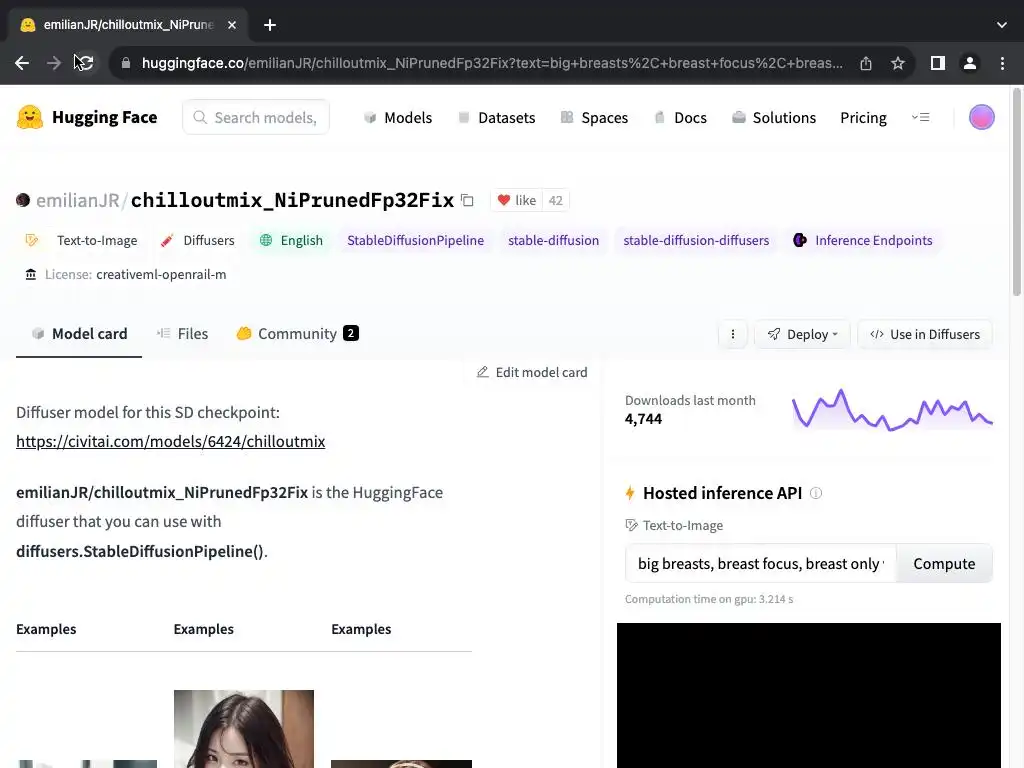Expand the tab search chevron
Viewport: 1024px width, 768px height.
coord(1002,25)
